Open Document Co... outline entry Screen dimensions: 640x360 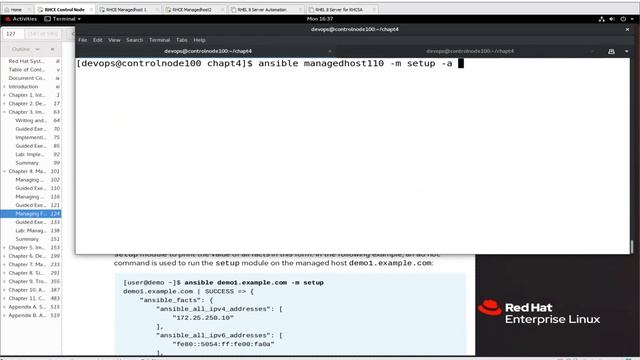click(26, 78)
